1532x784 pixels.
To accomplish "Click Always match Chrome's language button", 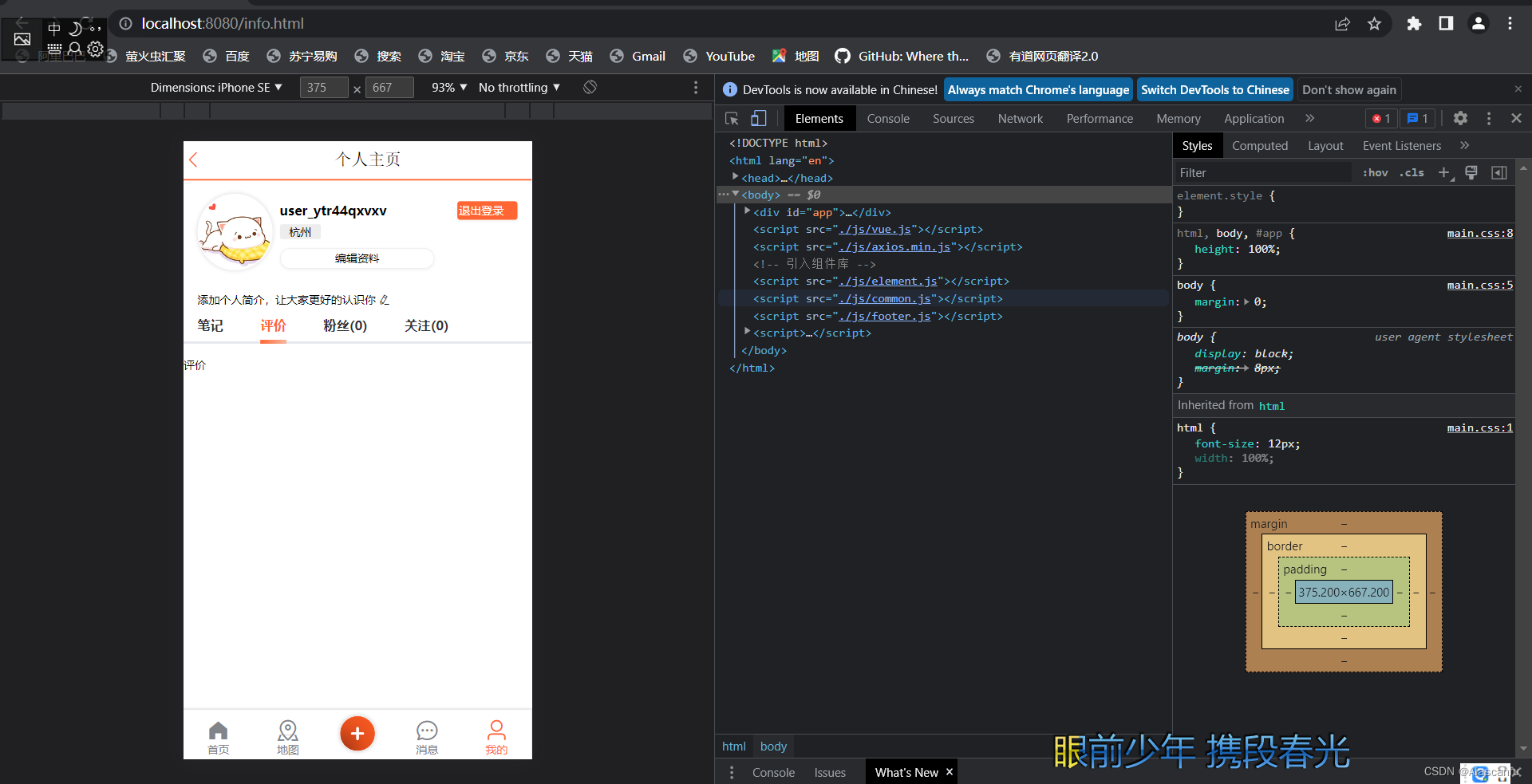I will pyautogui.click(x=1038, y=89).
